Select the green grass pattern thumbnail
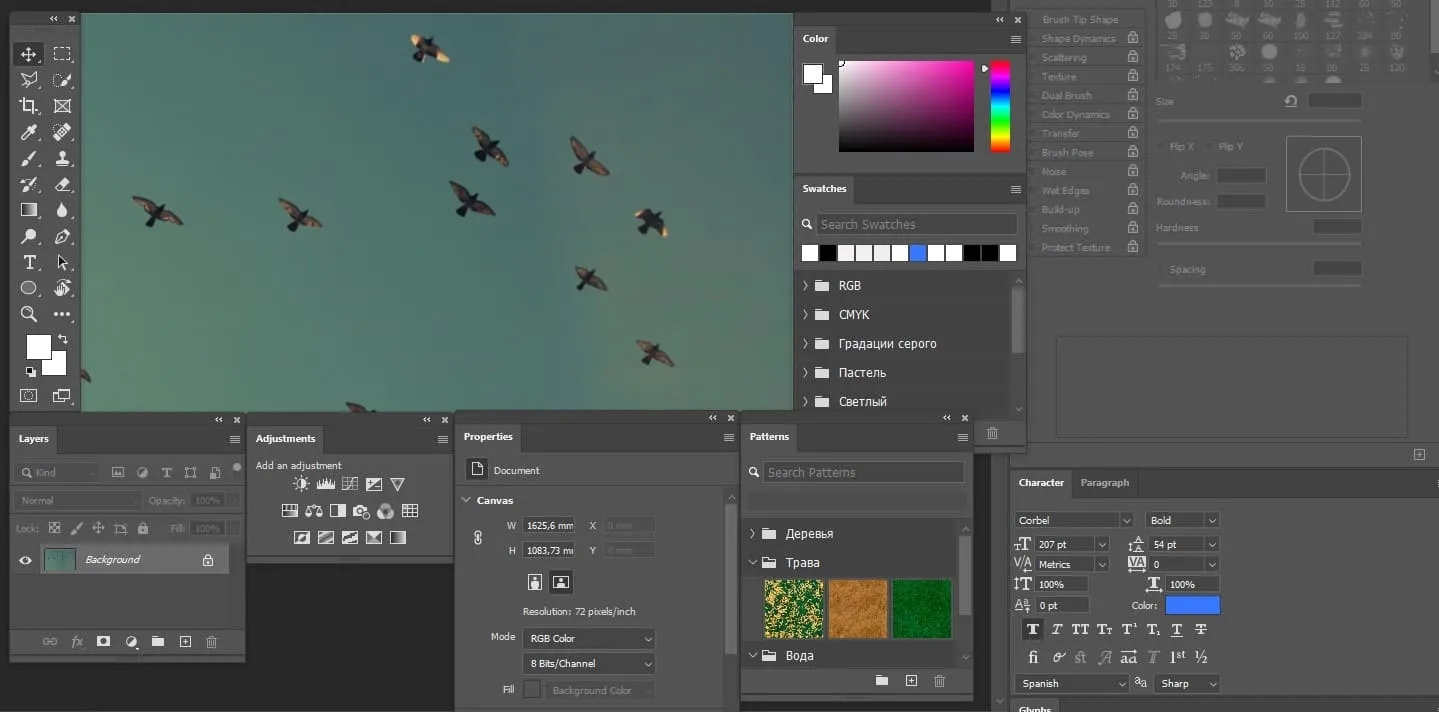The image size is (1439, 712). click(921, 608)
